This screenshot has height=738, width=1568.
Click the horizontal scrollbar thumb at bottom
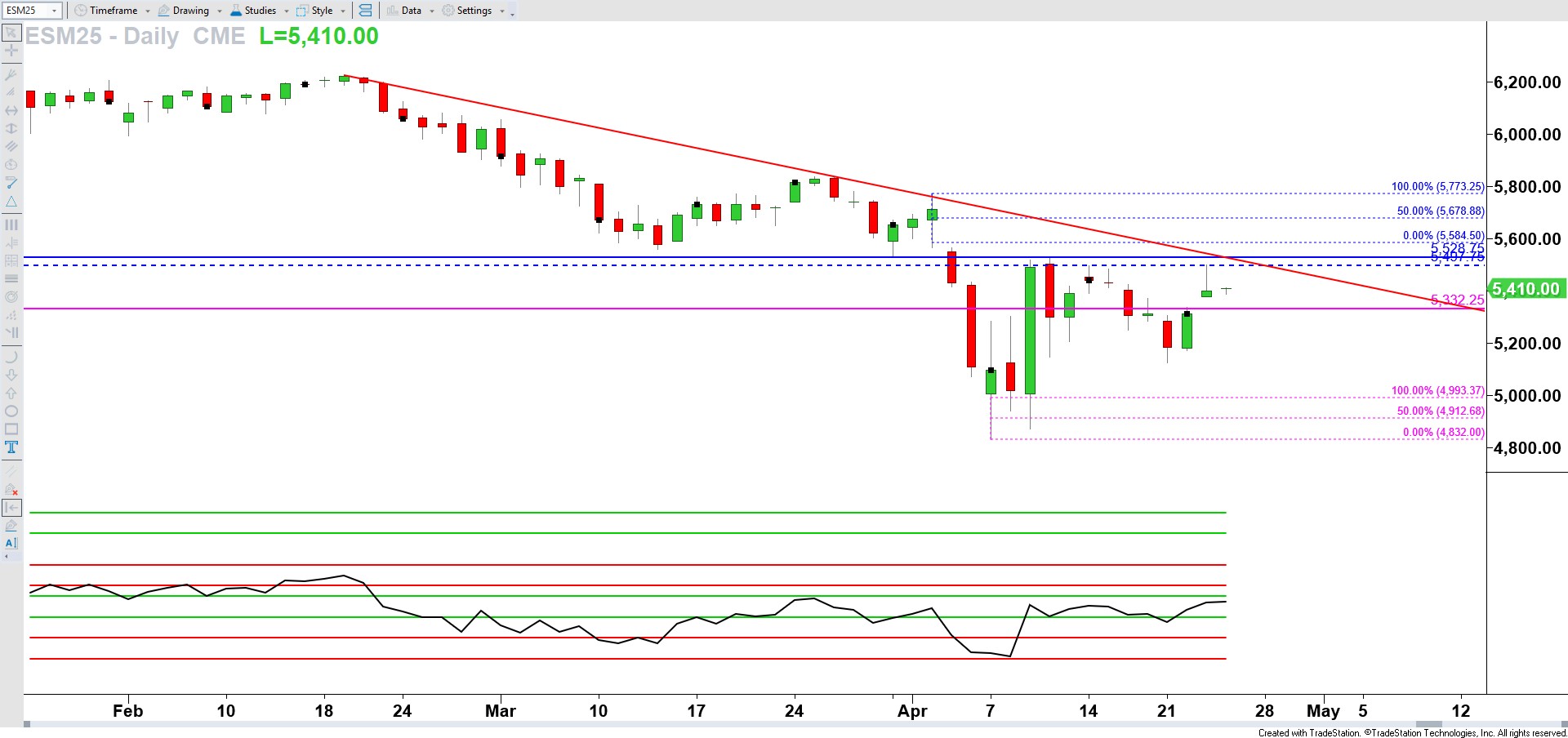pos(1429,724)
